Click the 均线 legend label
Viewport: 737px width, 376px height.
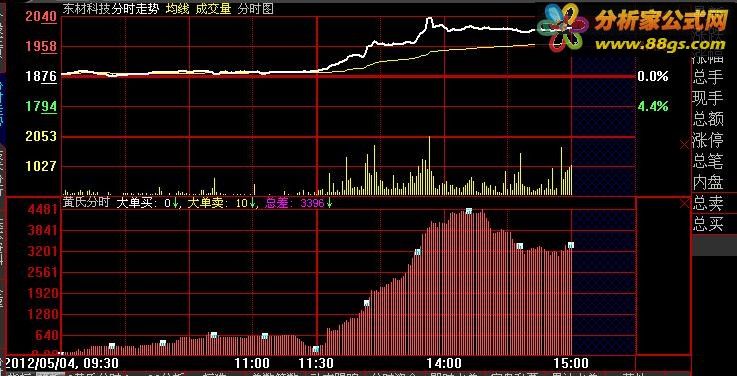[x=177, y=9]
